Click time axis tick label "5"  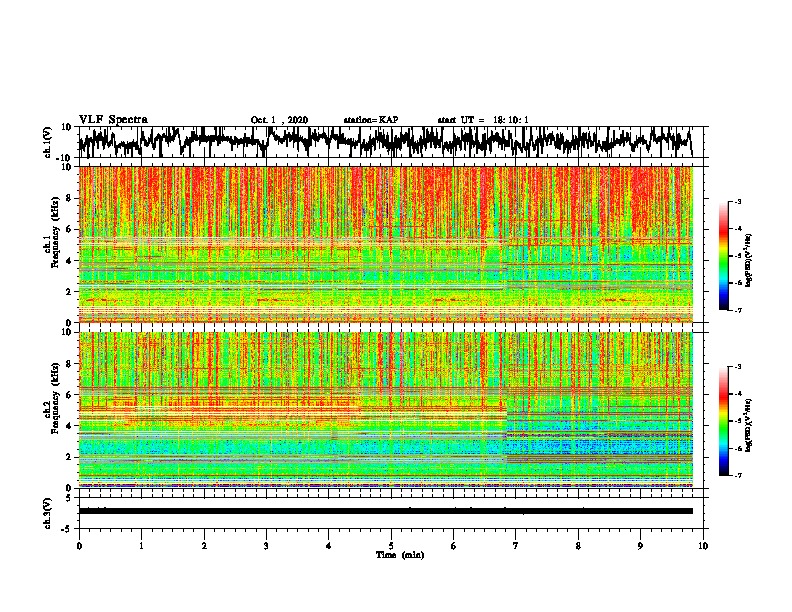[x=391, y=546]
